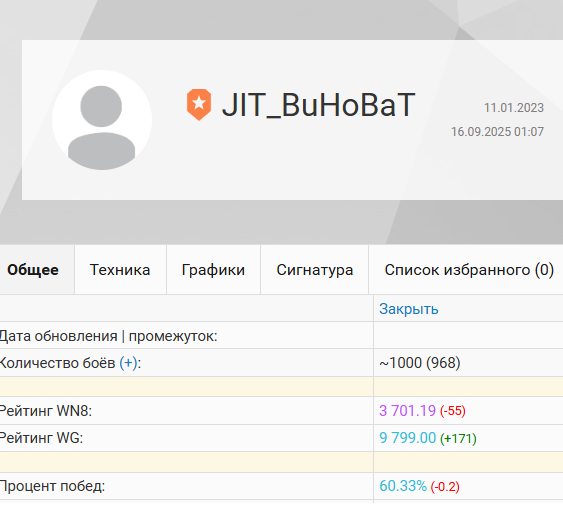Click the Рейтинг WG row label

(x=41, y=438)
